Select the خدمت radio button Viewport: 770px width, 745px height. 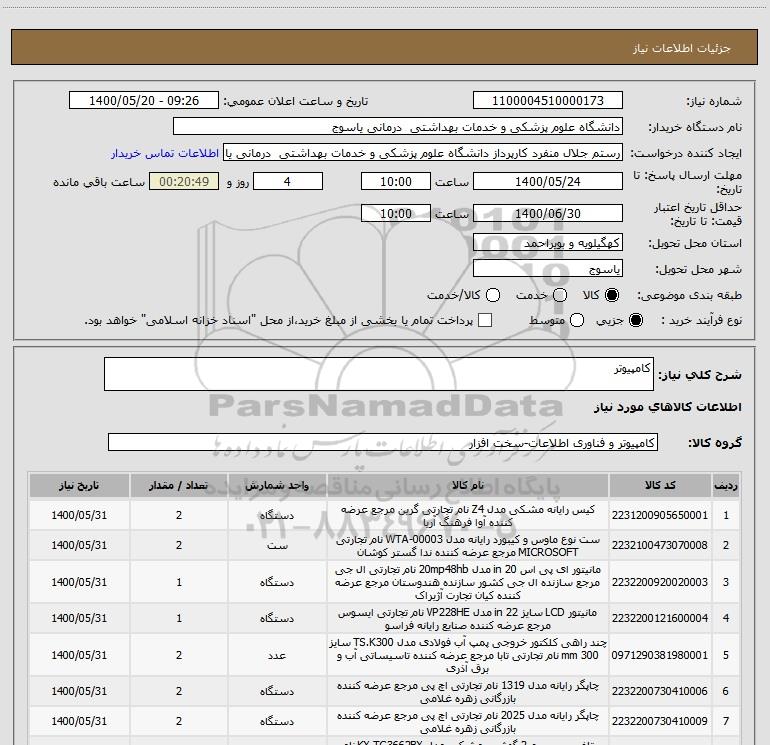[x=560, y=295]
